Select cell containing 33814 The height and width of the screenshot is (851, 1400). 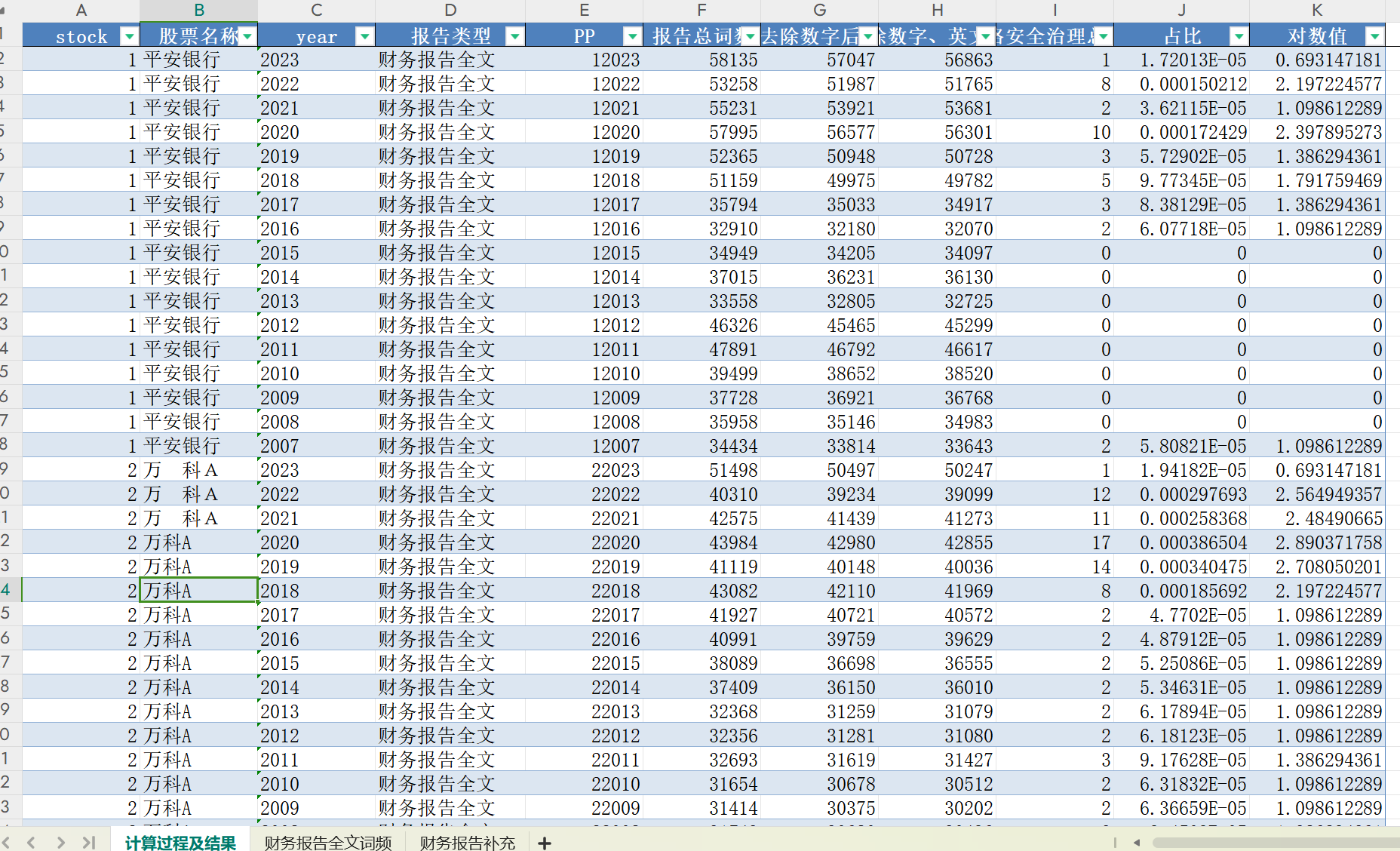coord(820,446)
